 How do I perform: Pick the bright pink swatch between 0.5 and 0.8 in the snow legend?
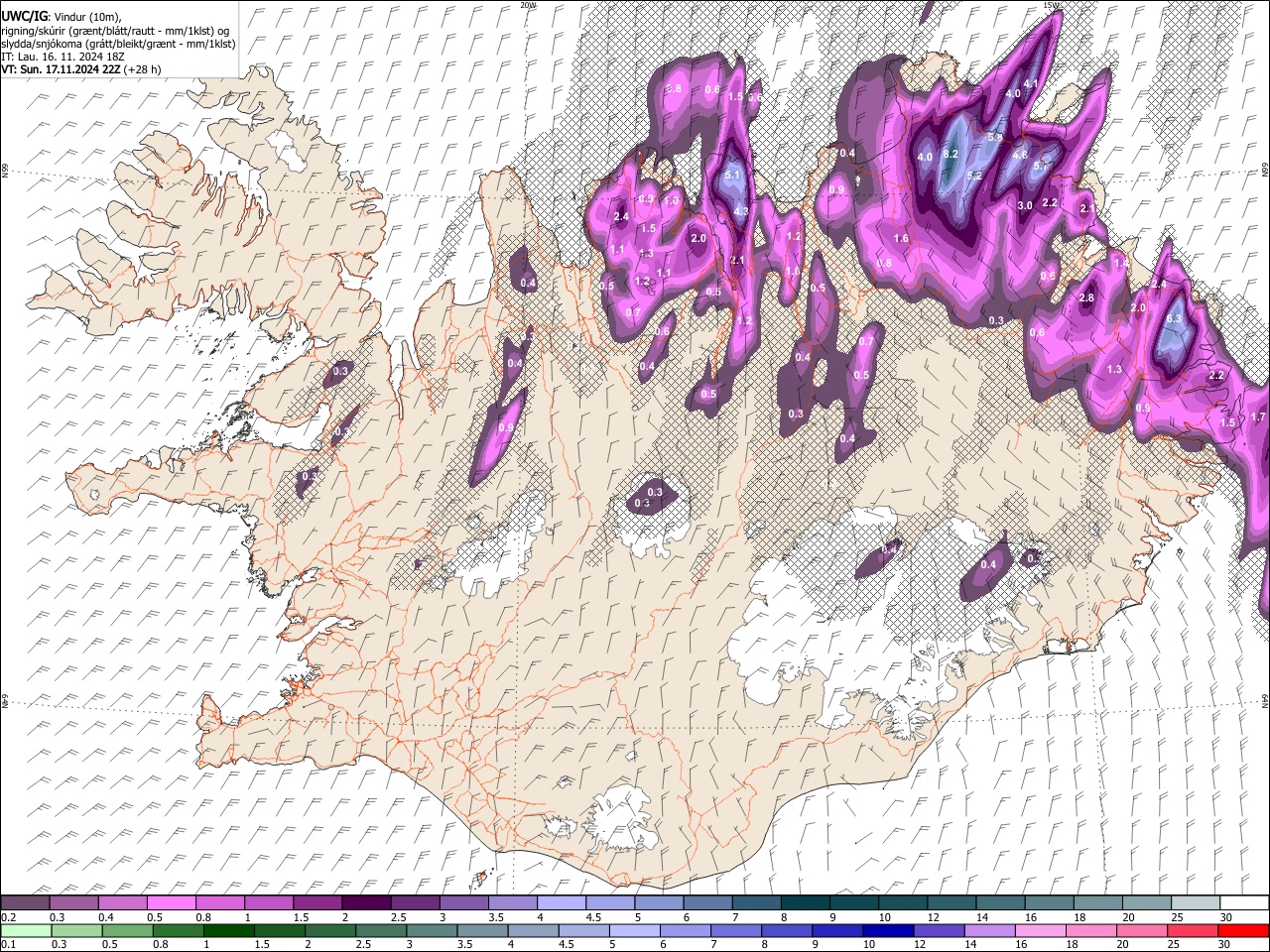pyautogui.click(x=171, y=903)
